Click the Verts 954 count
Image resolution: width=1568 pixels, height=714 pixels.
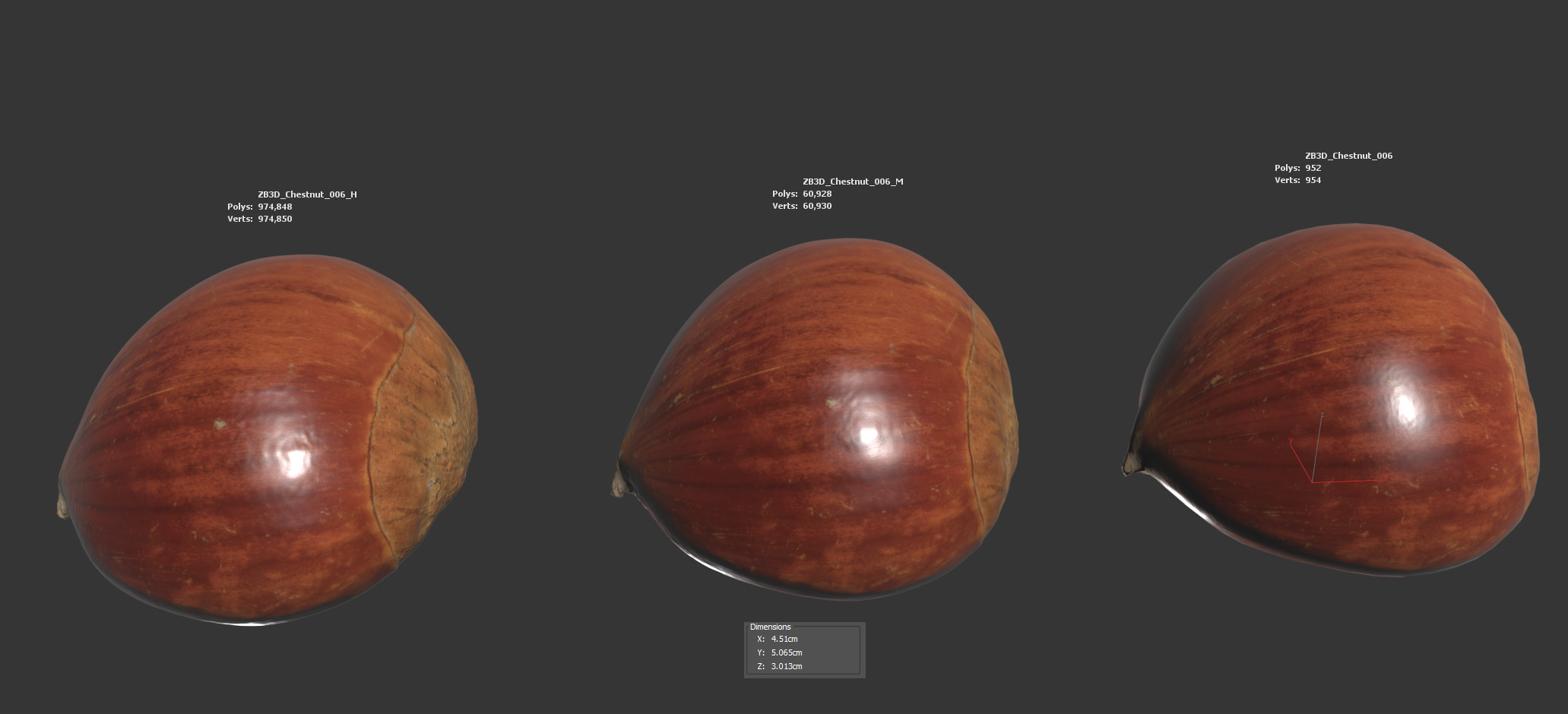(x=1313, y=180)
